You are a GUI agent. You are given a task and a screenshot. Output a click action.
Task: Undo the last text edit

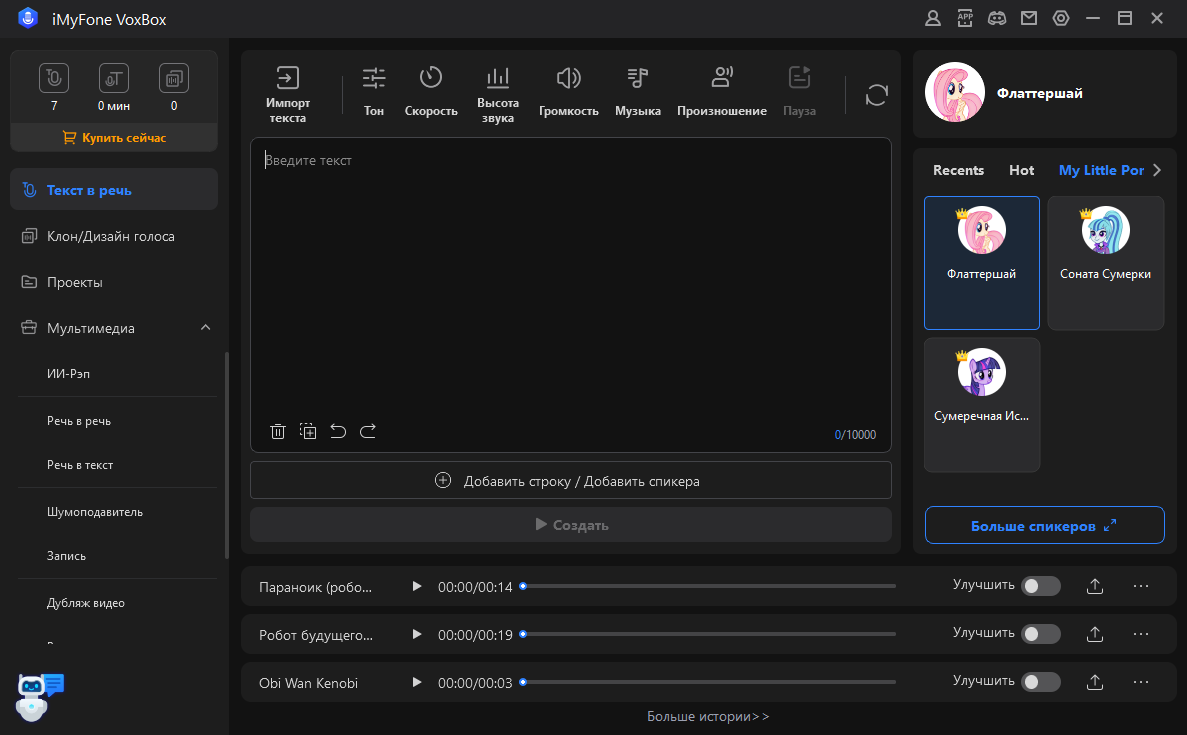pos(338,431)
